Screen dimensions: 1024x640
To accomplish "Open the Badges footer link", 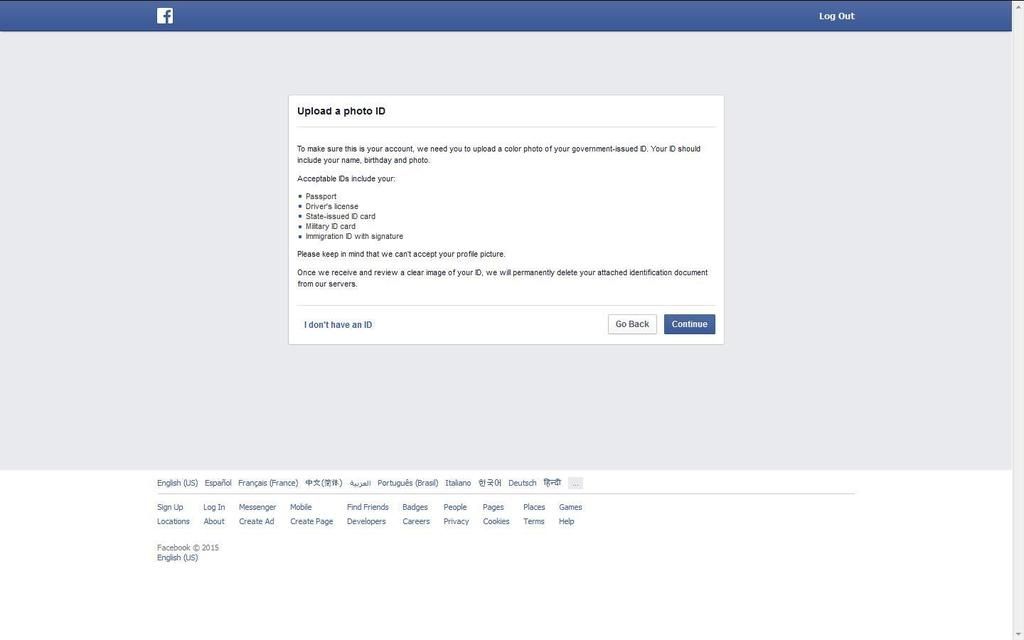I will (415, 507).
